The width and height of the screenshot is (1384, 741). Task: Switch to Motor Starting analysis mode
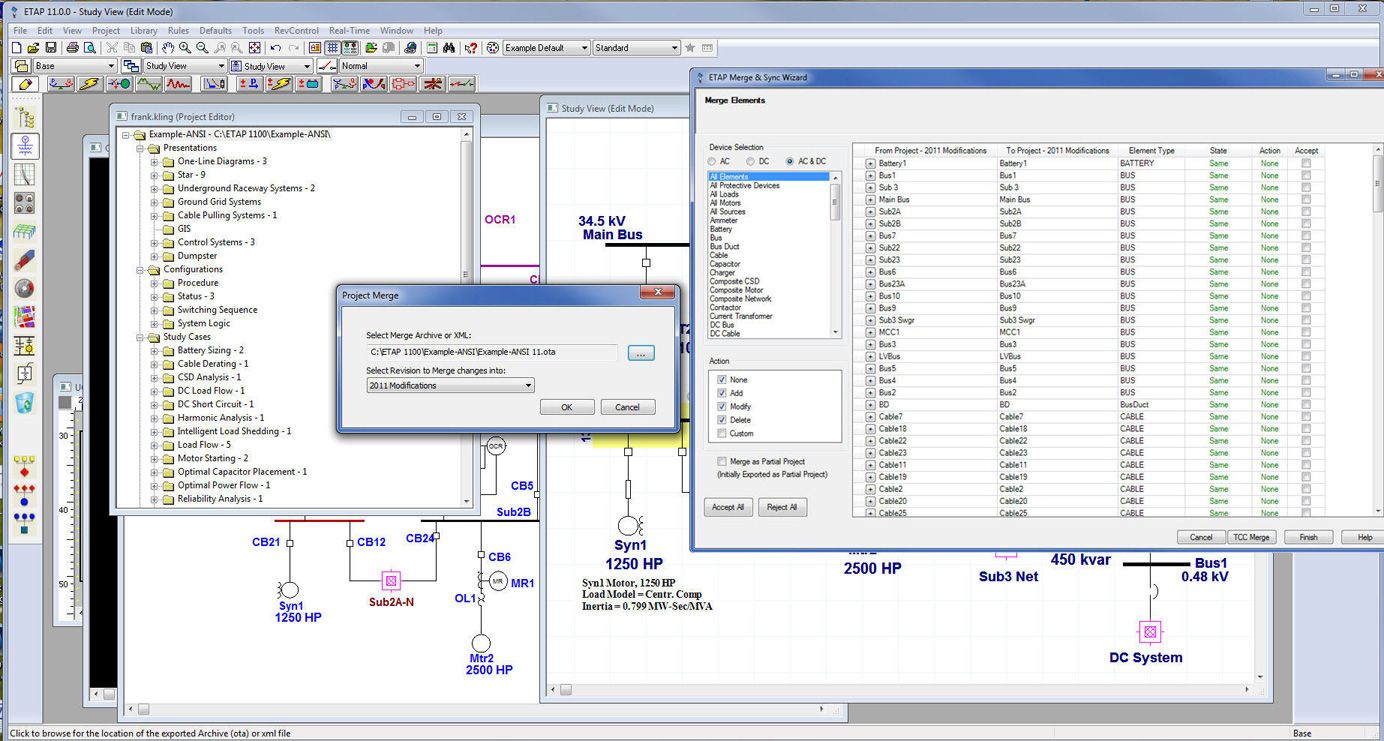point(119,84)
